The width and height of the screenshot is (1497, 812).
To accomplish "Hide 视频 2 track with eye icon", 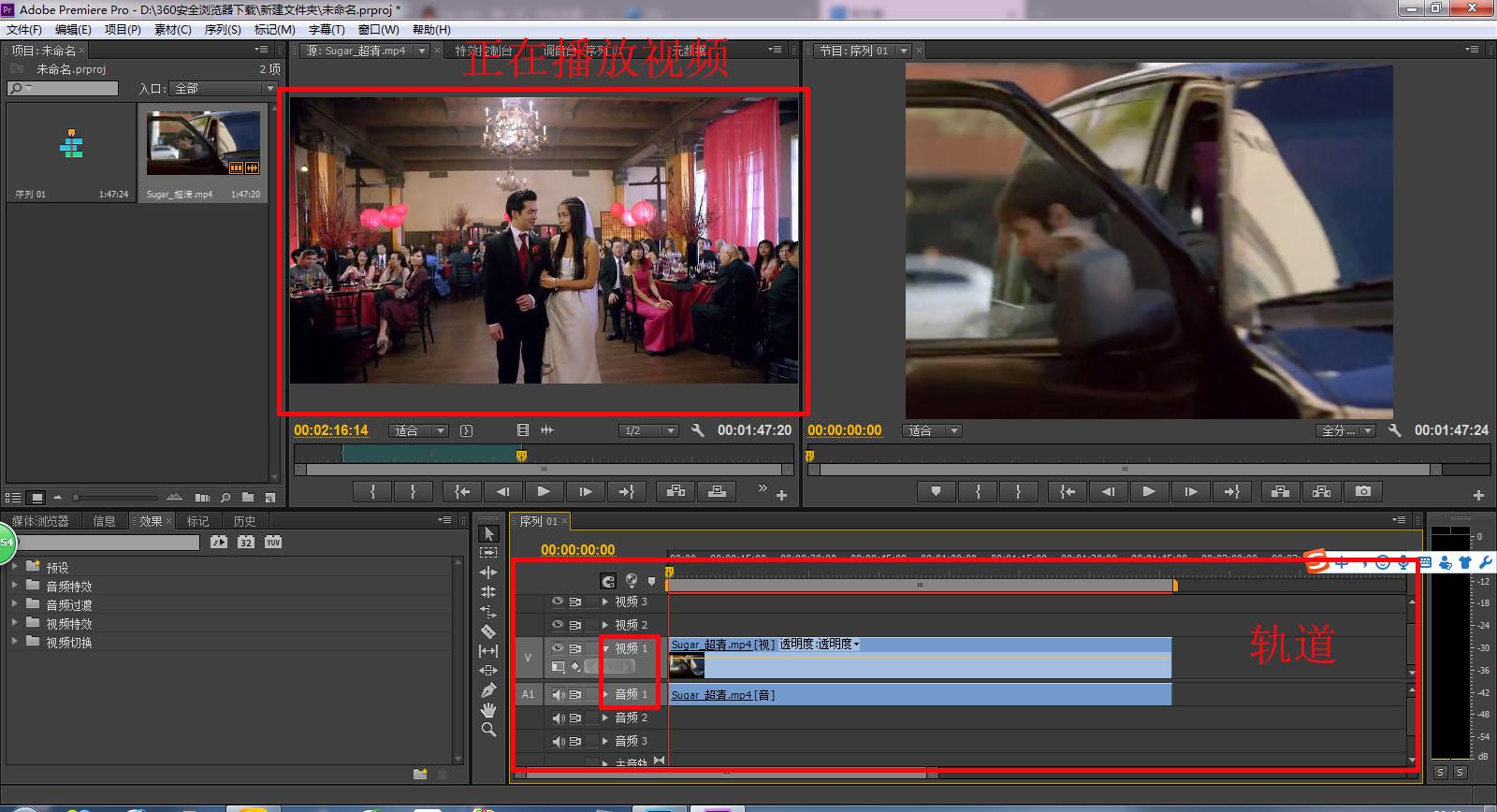I will pyautogui.click(x=558, y=625).
